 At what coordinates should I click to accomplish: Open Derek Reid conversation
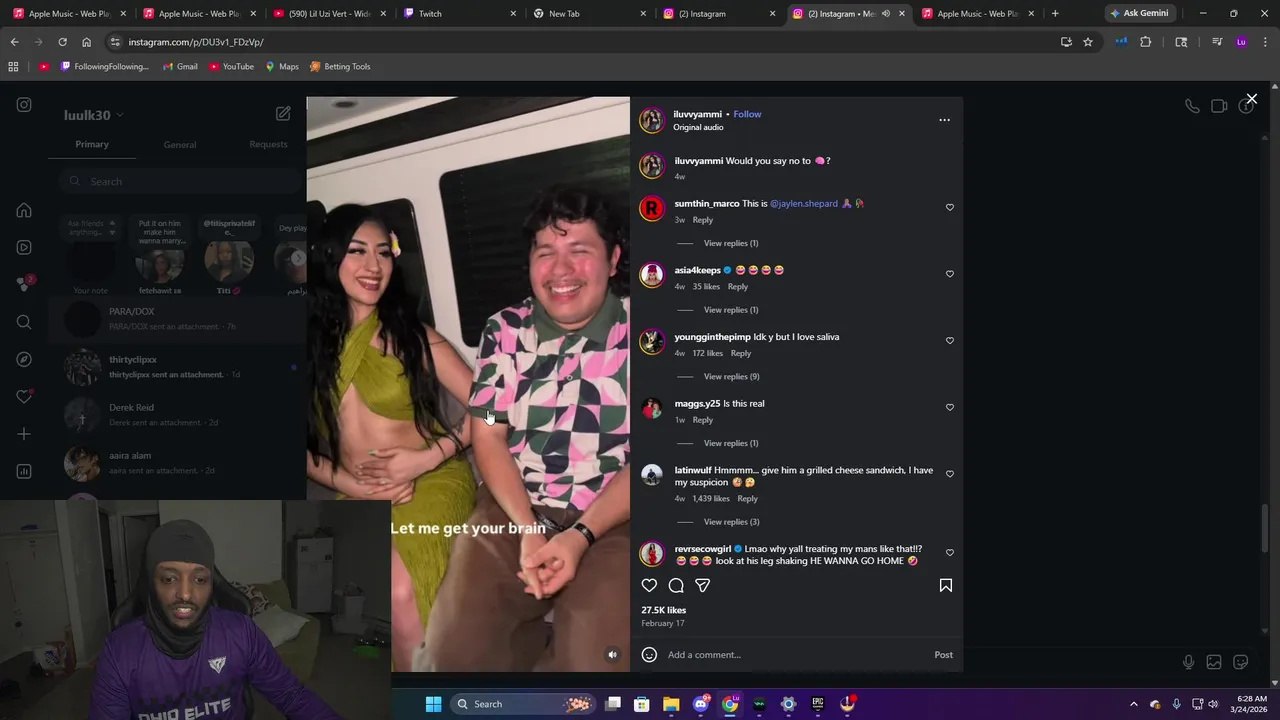(x=177, y=415)
